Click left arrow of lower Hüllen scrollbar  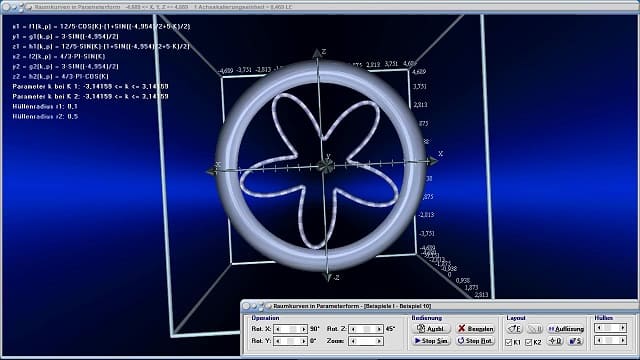click(599, 340)
